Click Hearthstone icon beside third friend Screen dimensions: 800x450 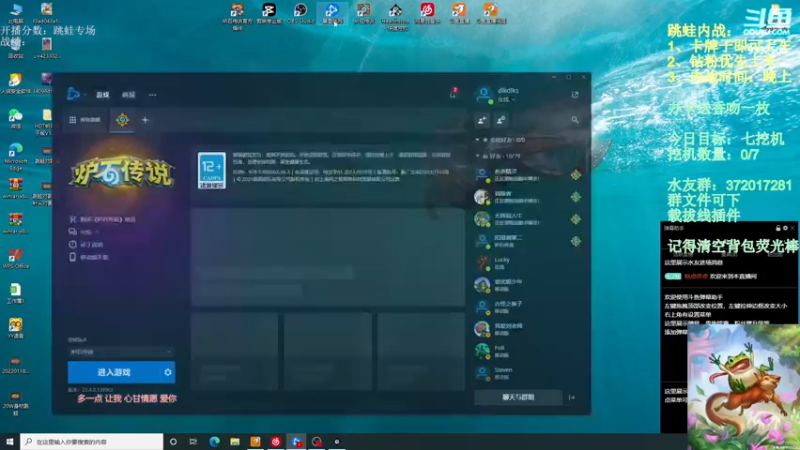click(576, 219)
